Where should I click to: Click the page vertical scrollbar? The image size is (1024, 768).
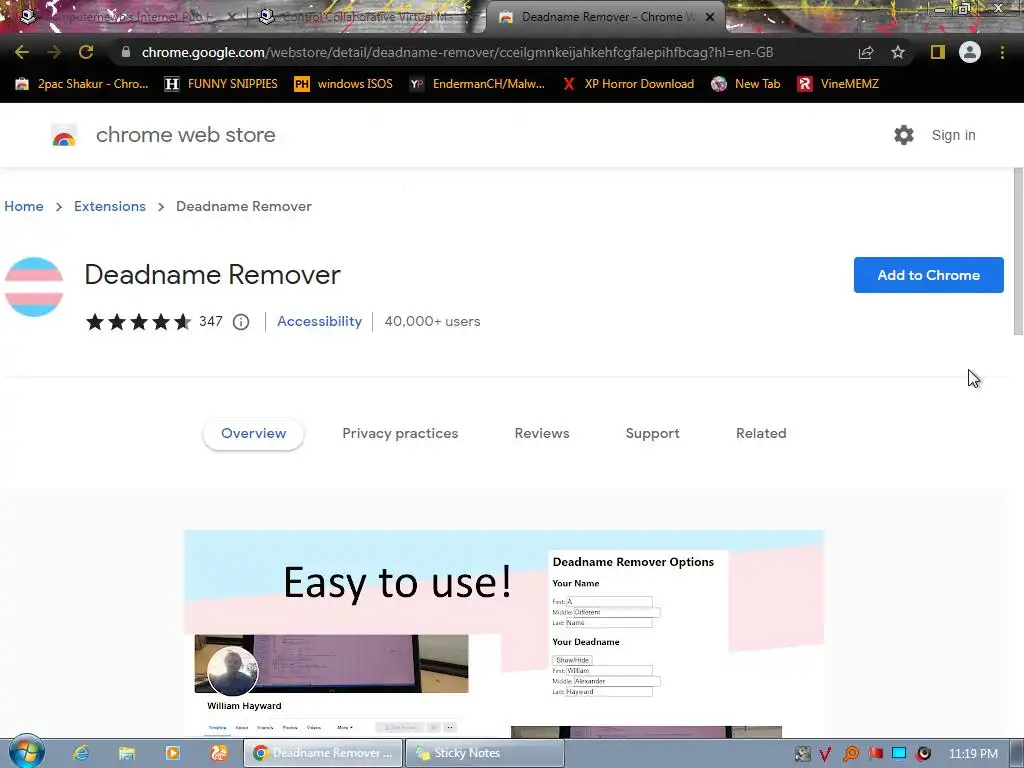point(1017,251)
